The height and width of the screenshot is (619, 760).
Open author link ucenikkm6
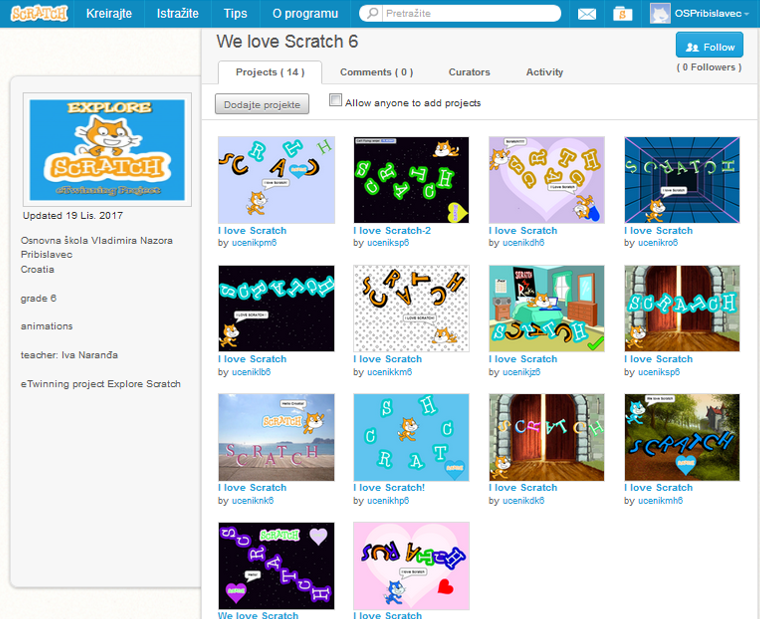coord(390,372)
